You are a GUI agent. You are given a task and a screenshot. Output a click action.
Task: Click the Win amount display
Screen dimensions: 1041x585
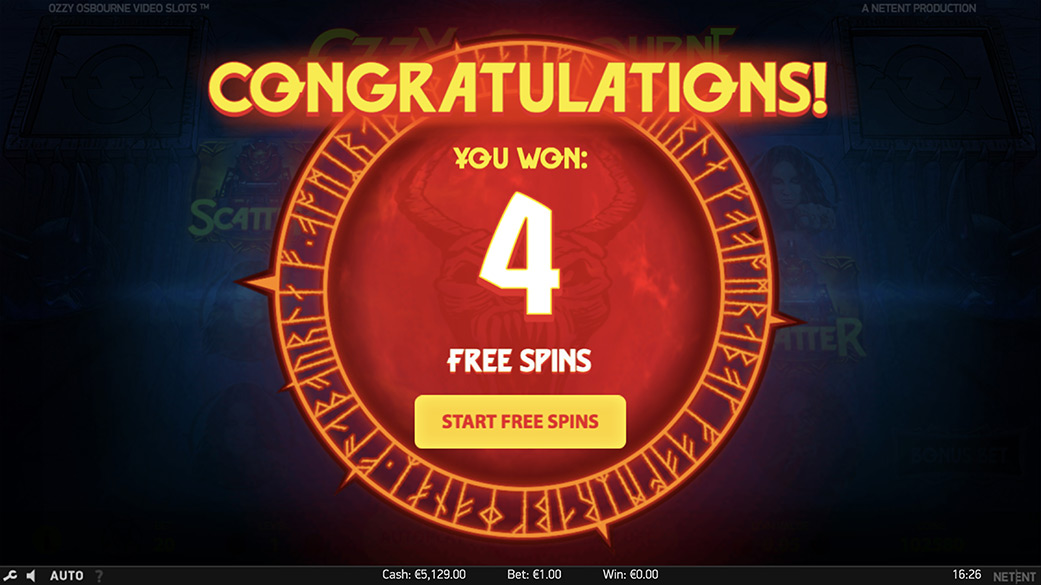(630, 574)
